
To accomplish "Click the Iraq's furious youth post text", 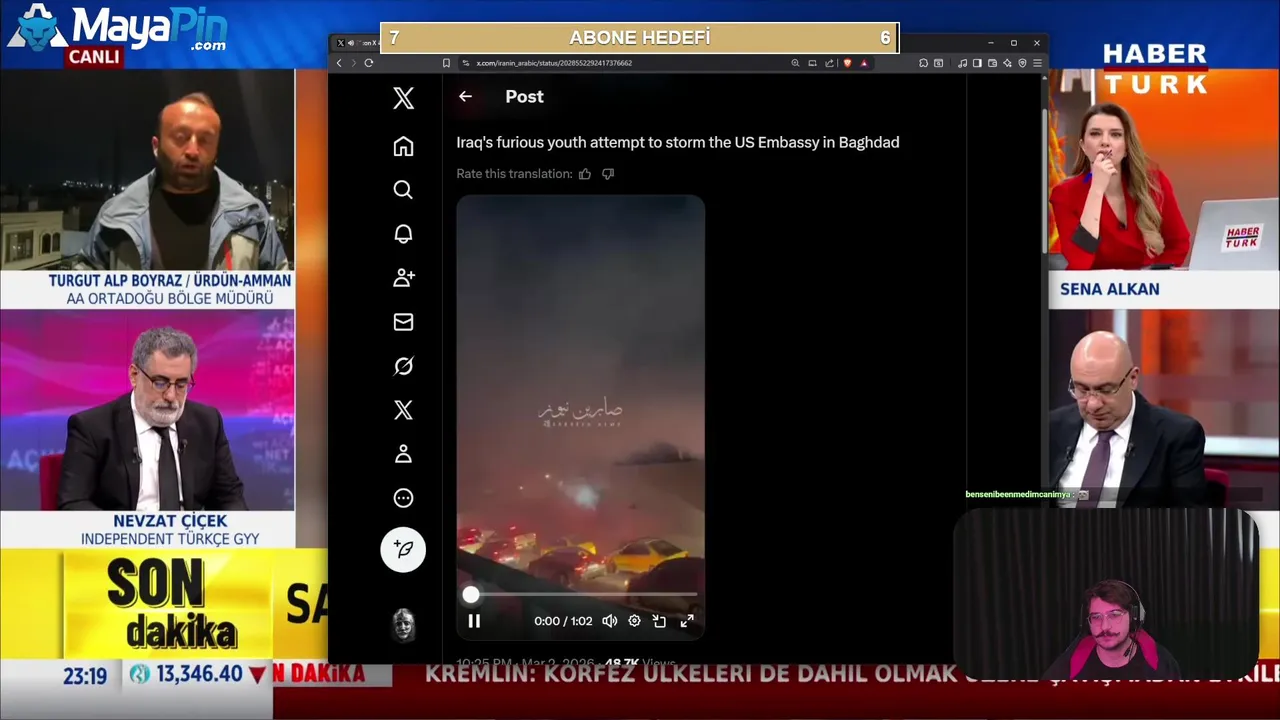I will point(678,143).
